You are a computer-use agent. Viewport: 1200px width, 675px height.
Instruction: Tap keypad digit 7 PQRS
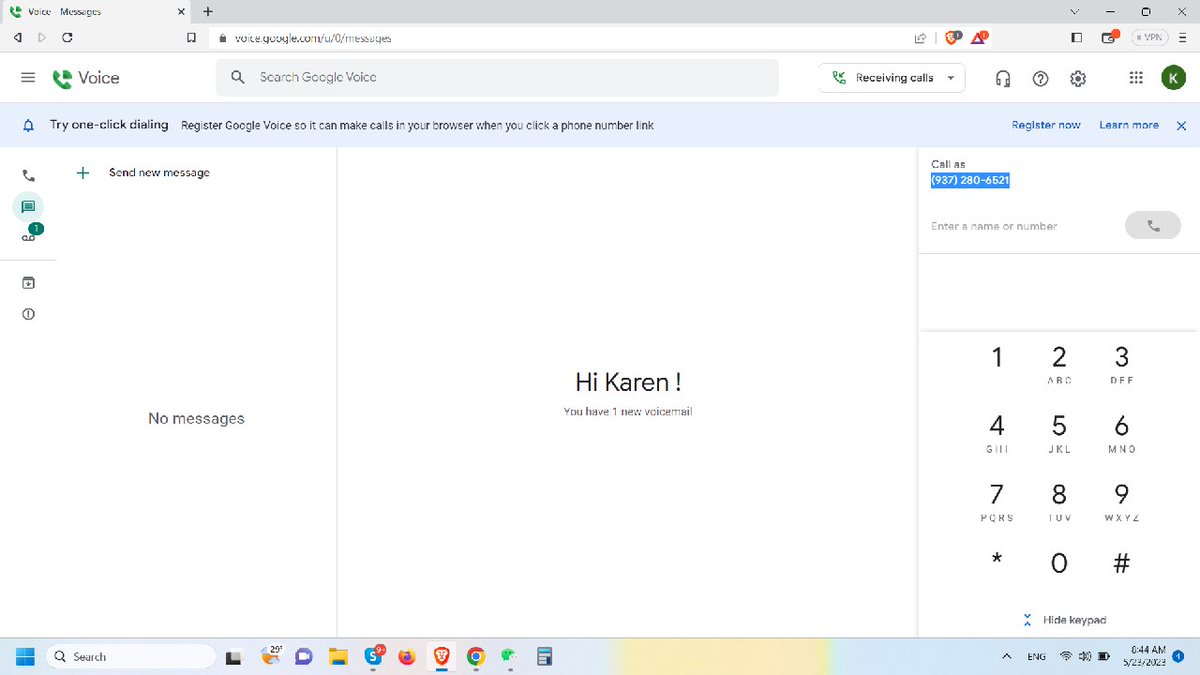[997, 502]
